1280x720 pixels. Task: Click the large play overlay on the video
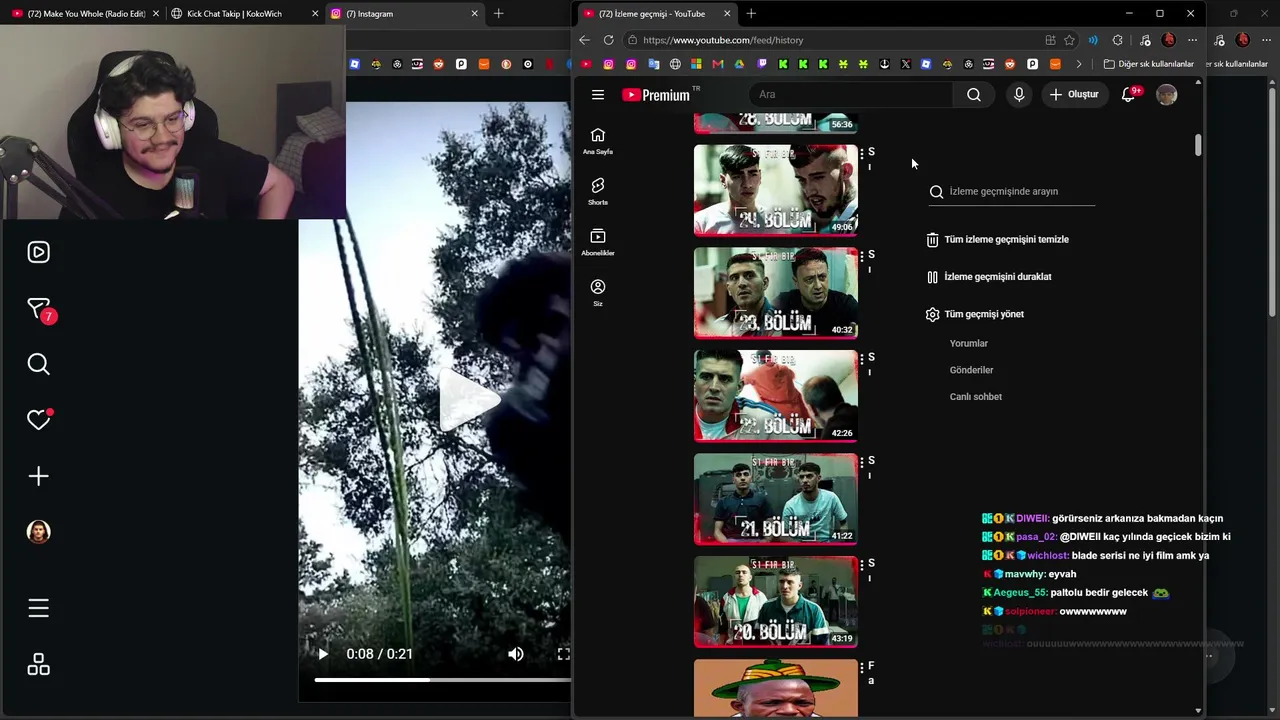(468, 400)
